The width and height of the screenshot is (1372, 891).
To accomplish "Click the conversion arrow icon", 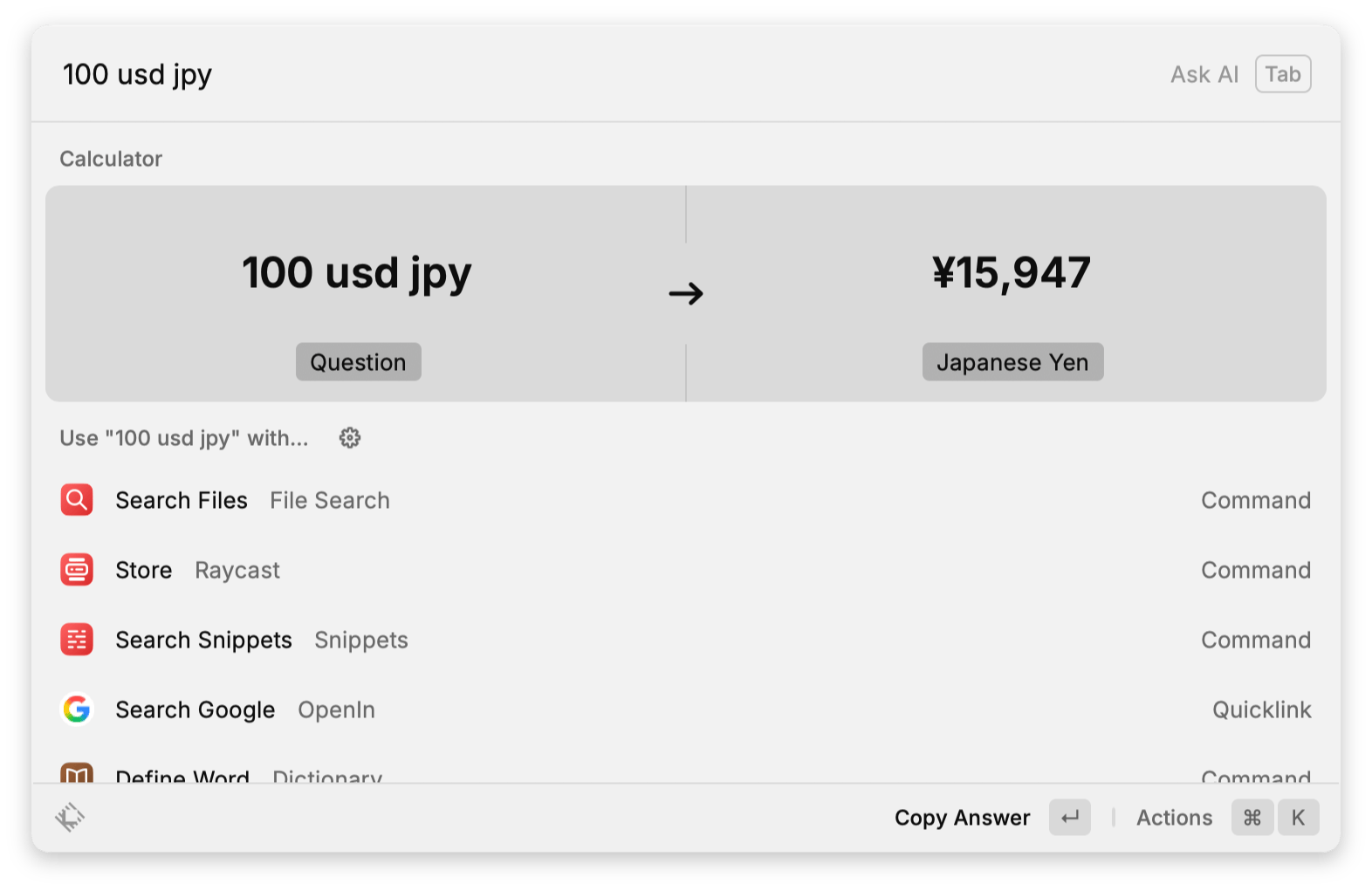I will 686,293.
